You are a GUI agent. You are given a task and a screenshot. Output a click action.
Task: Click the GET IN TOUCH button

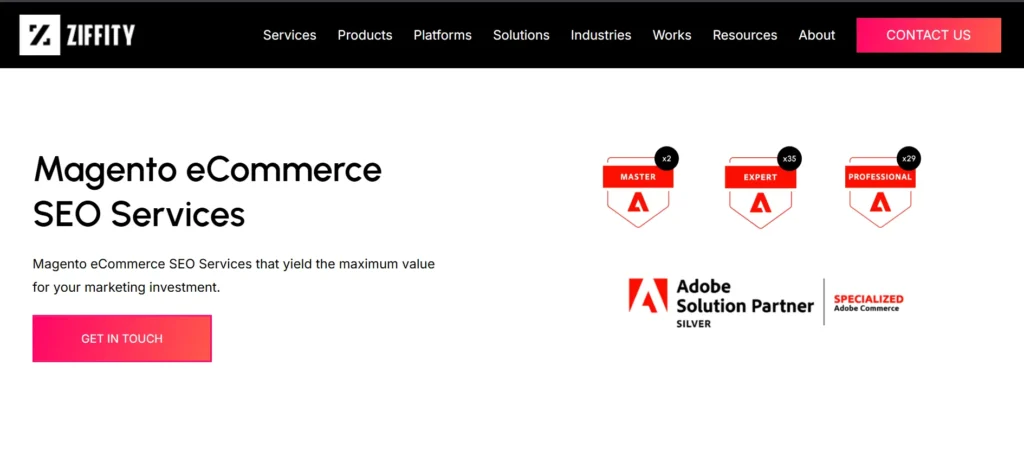[122, 338]
